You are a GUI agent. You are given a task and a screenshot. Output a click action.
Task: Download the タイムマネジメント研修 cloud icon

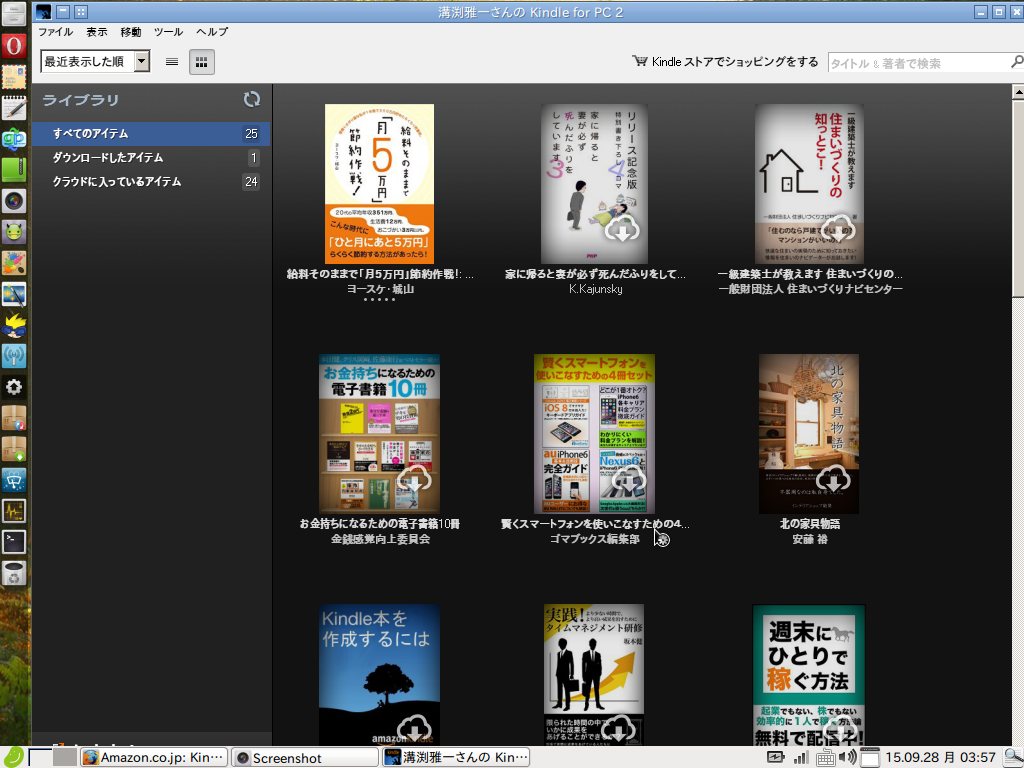point(617,729)
